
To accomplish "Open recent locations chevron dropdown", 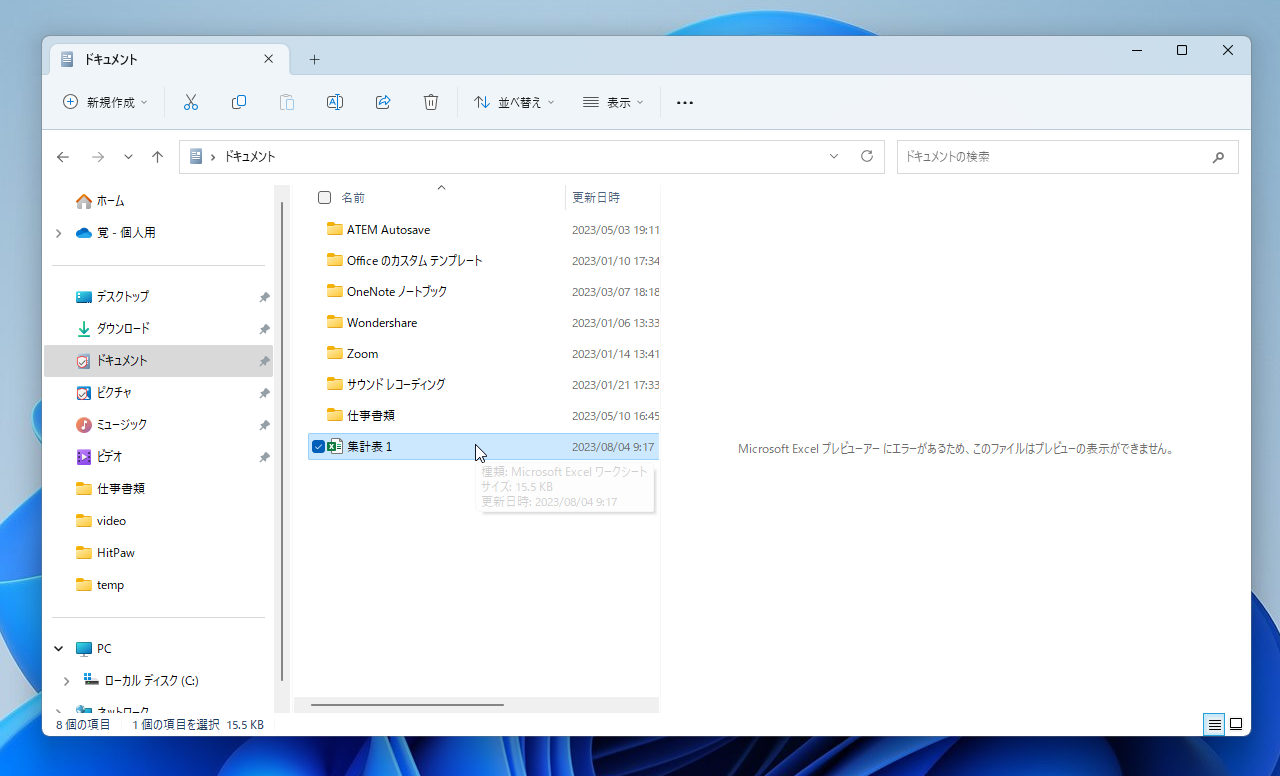I will tap(128, 157).
